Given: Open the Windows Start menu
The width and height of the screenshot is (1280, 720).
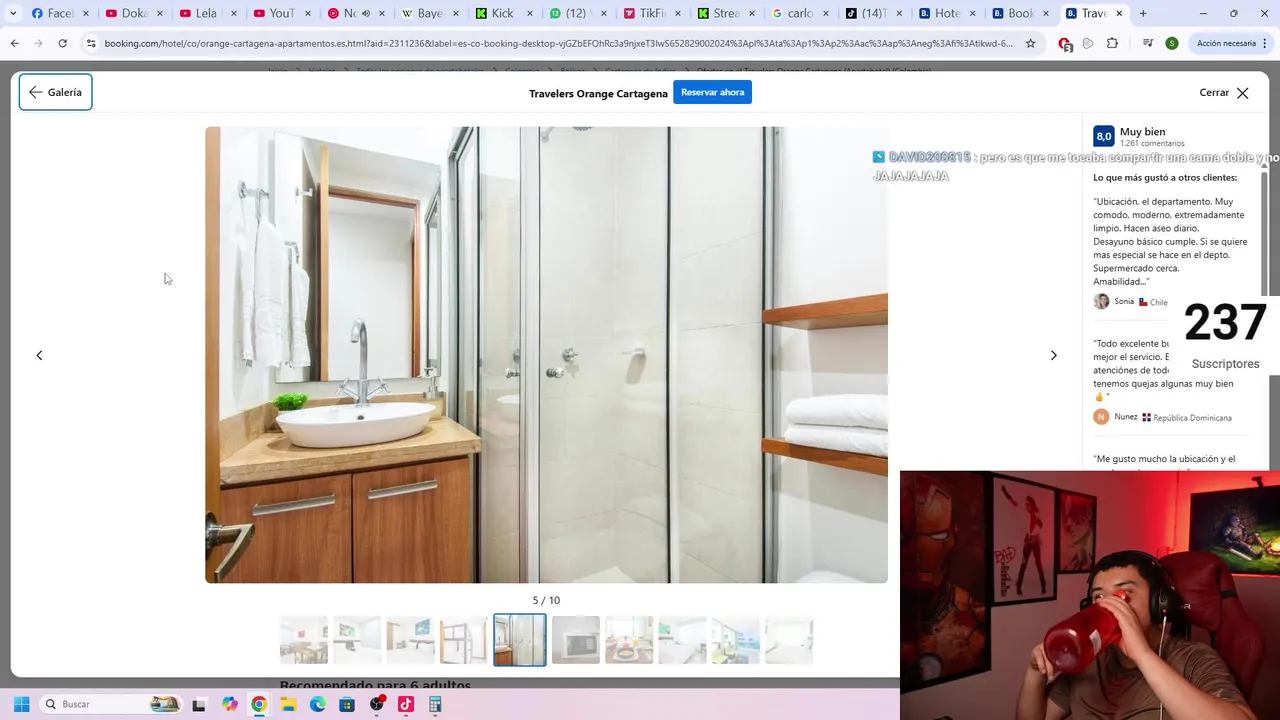Looking at the screenshot, I should [x=21, y=704].
